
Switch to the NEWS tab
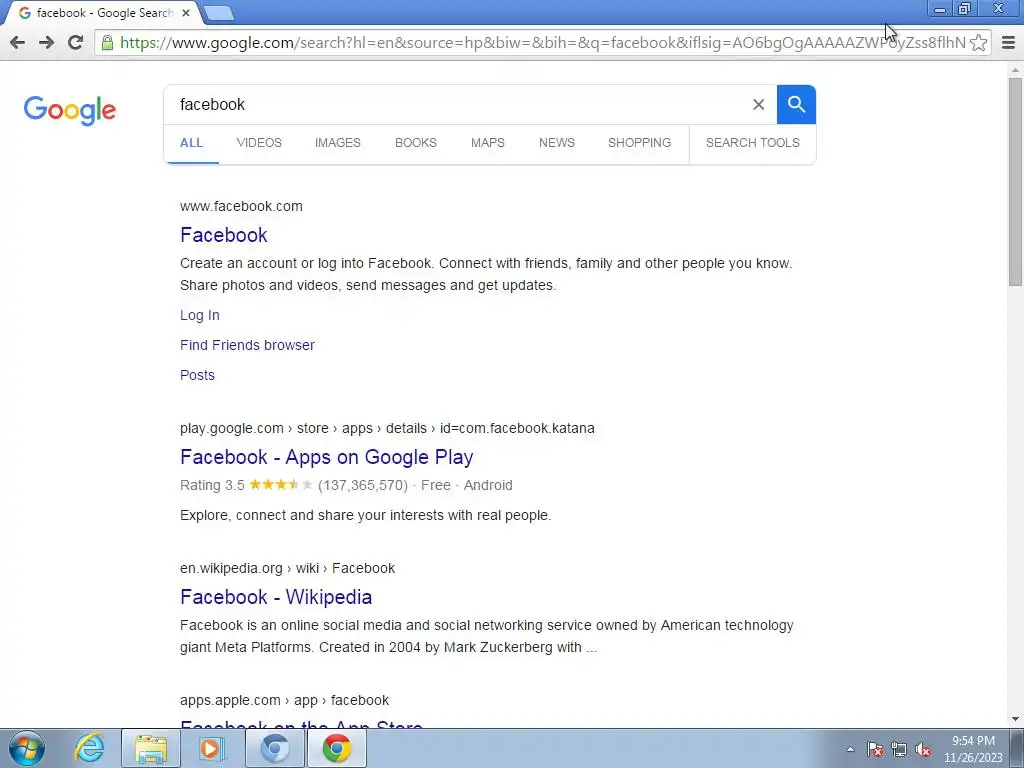pyautogui.click(x=557, y=143)
